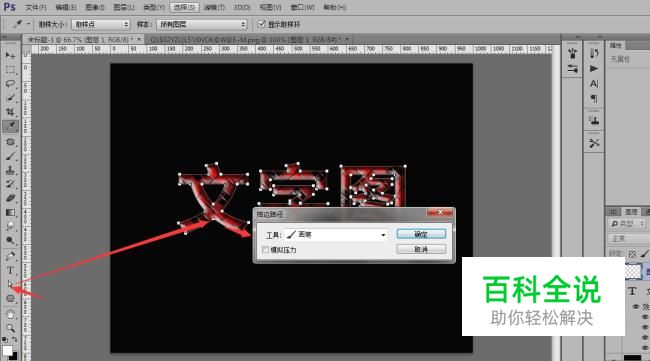This screenshot has width=650, height=361.
Task: Open the 编辑(E) menu
Action: point(65,7)
